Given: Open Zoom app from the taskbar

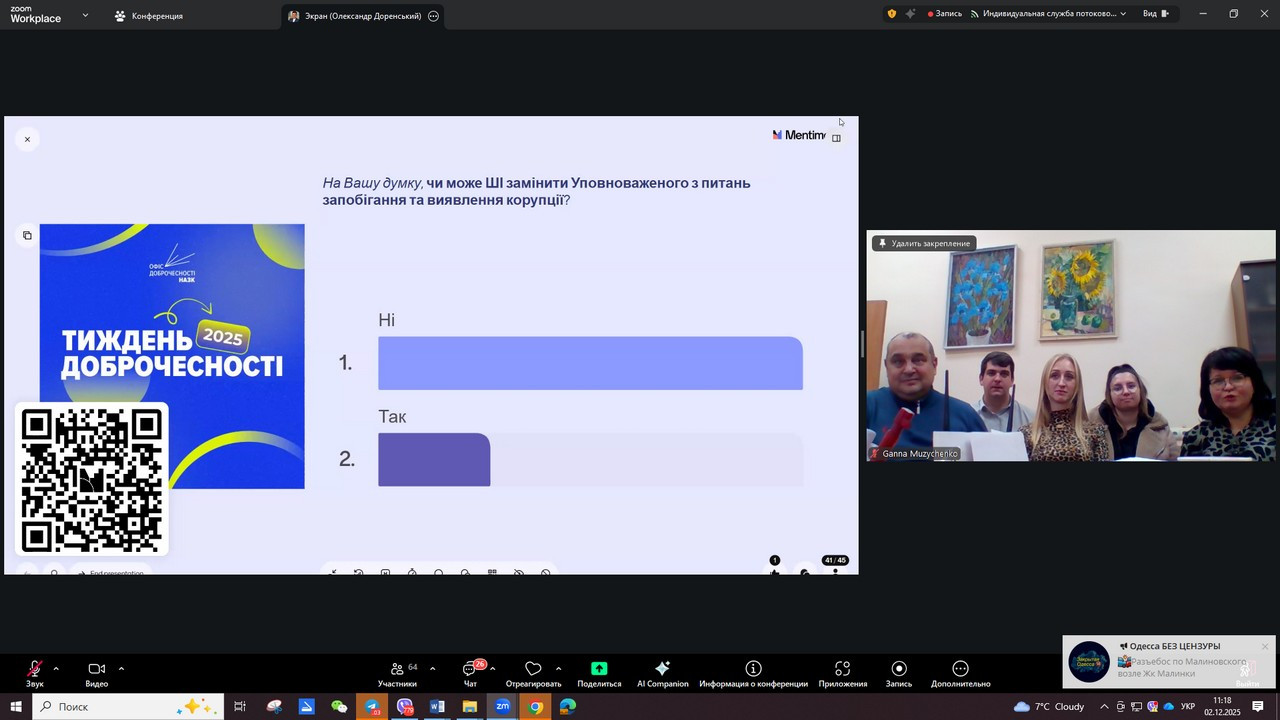Looking at the screenshot, I should click(502, 707).
